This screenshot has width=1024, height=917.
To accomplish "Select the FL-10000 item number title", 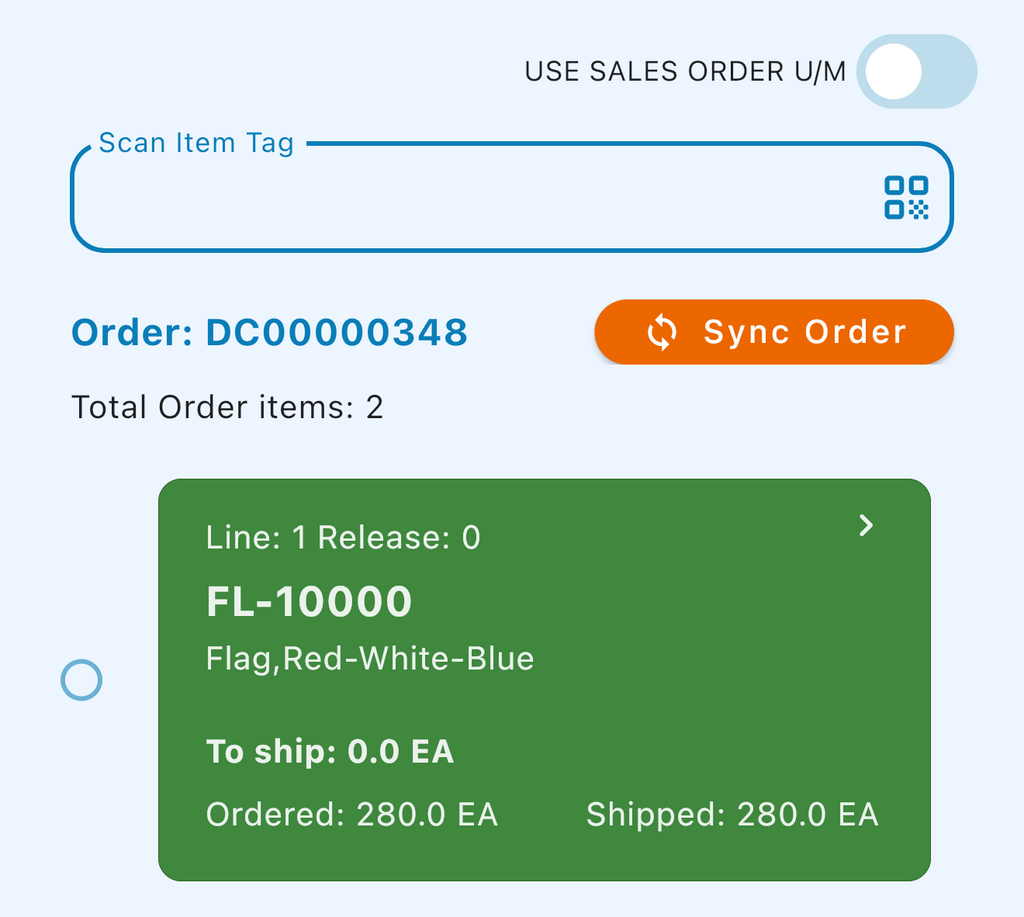I will [309, 601].
